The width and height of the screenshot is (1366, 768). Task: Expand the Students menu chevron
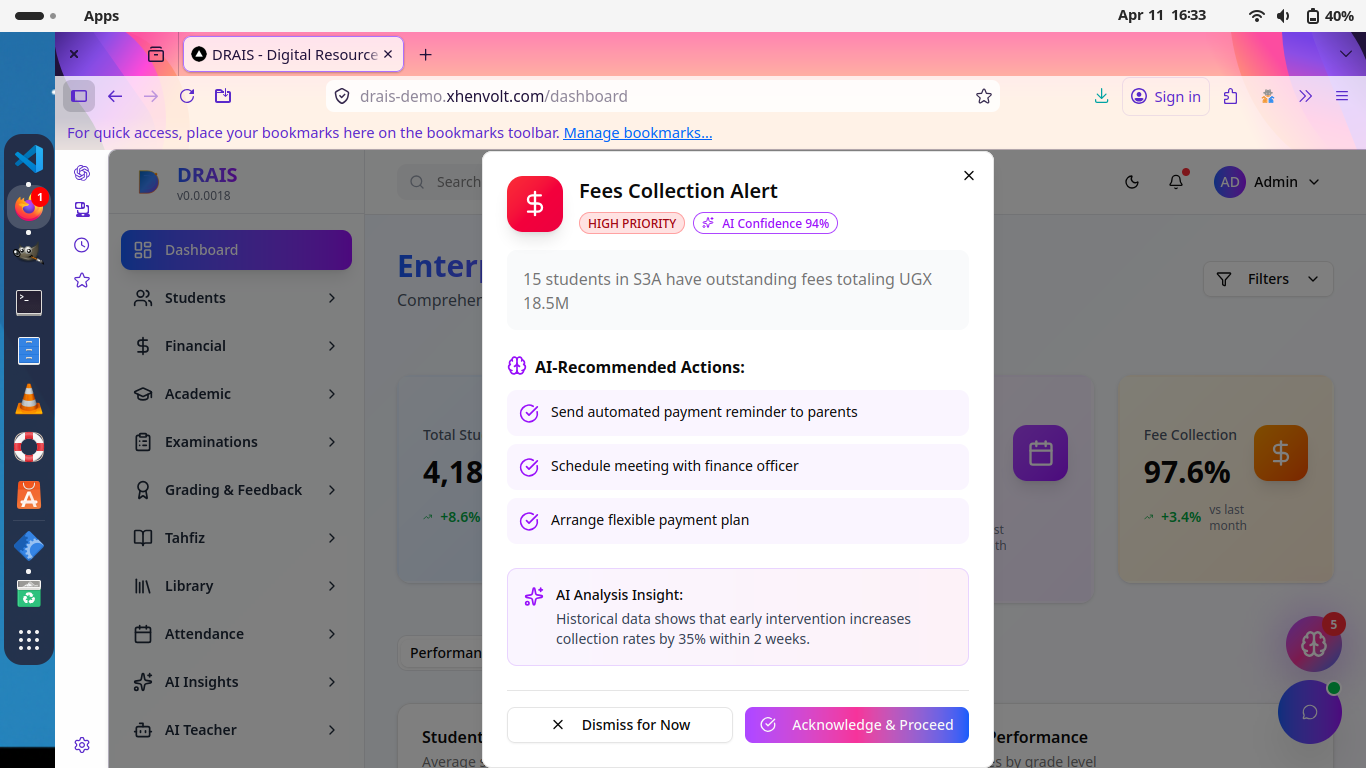click(x=332, y=298)
